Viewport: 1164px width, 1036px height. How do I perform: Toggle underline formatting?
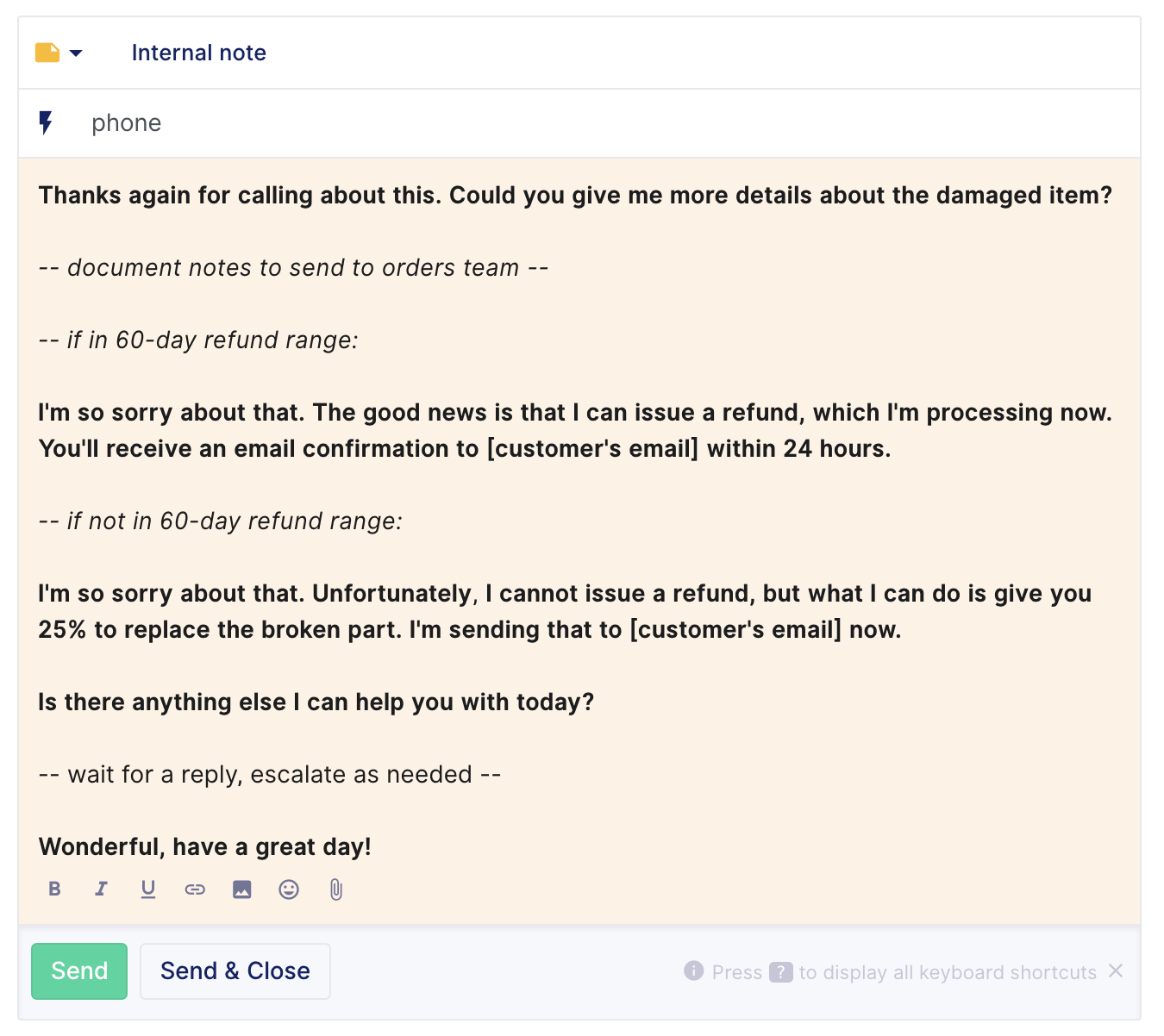(x=148, y=889)
